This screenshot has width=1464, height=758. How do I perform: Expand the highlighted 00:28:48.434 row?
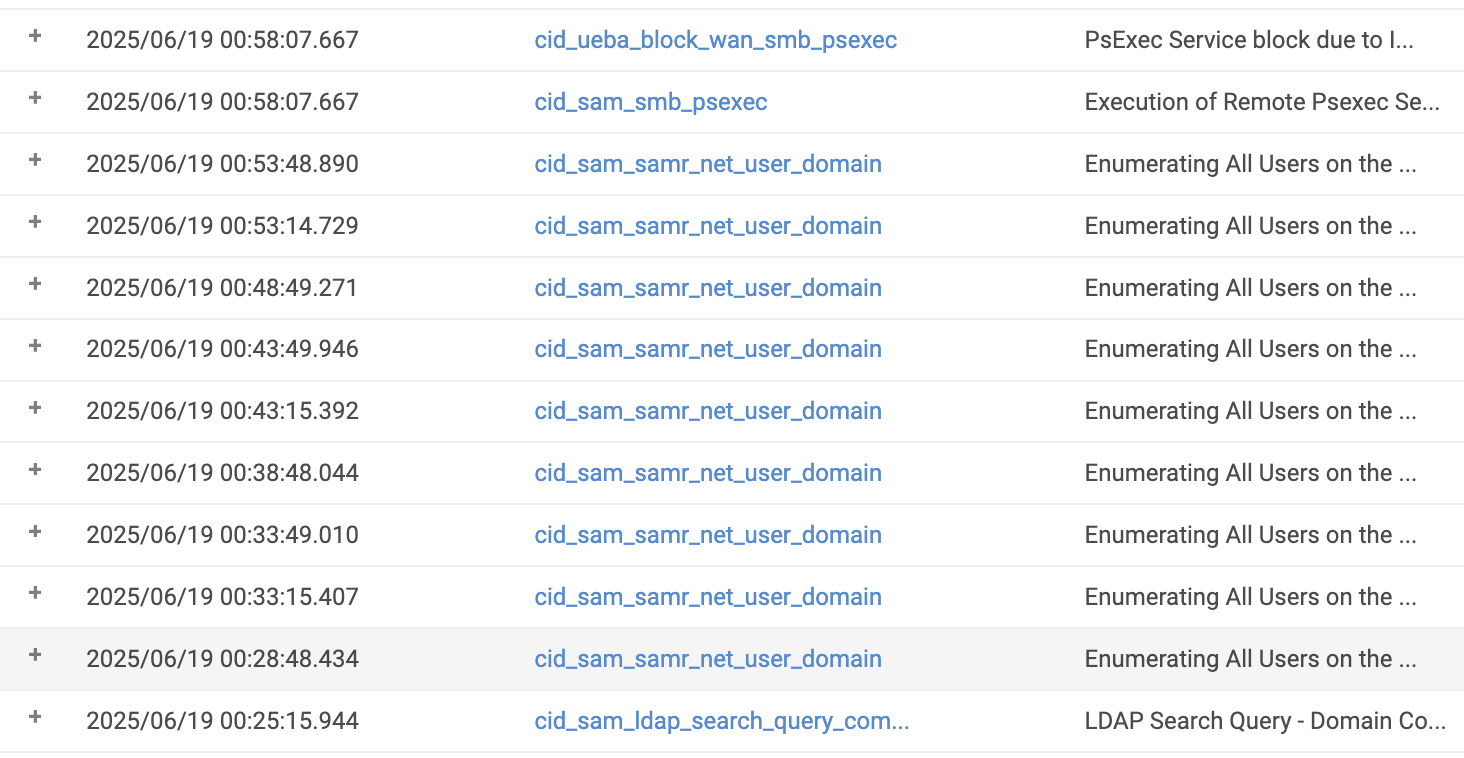[35, 655]
